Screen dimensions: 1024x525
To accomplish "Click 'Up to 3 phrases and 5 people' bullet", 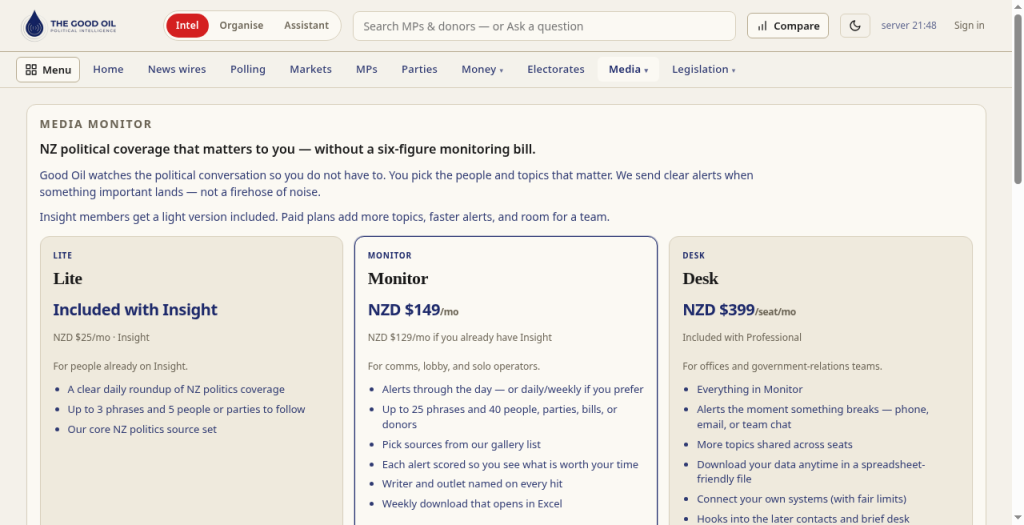I will [x=186, y=409].
